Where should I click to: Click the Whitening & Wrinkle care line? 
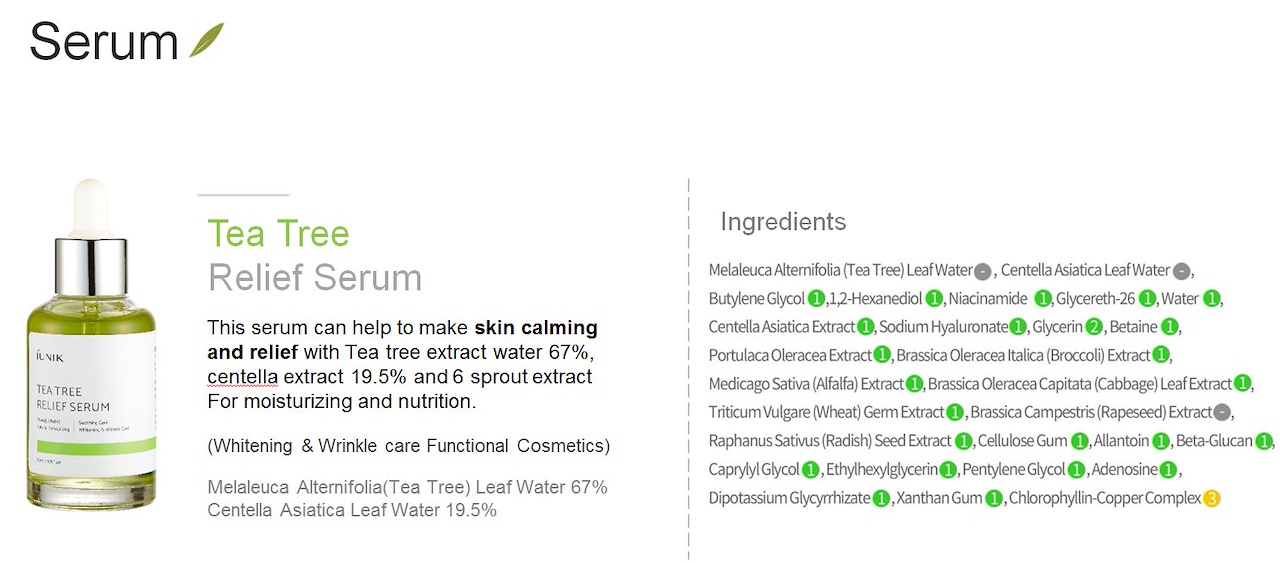click(x=408, y=446)
